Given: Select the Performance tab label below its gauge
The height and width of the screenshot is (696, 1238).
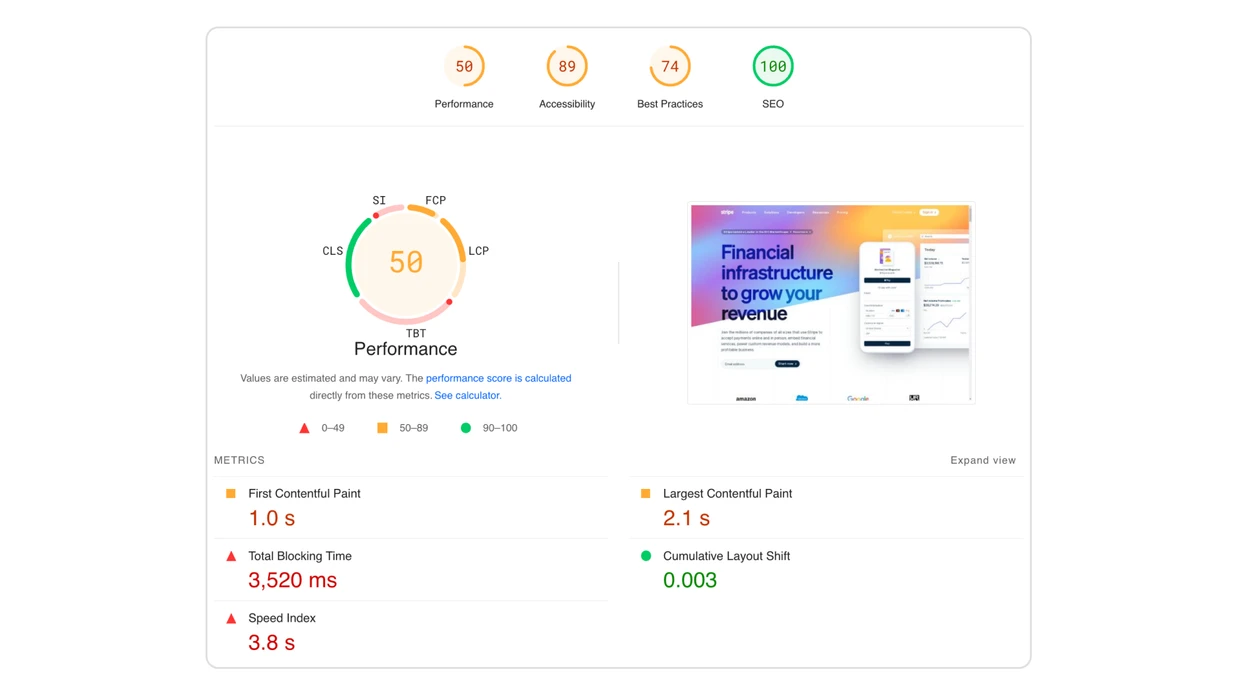Looking at the screenshot, I should tap(464, 103).
